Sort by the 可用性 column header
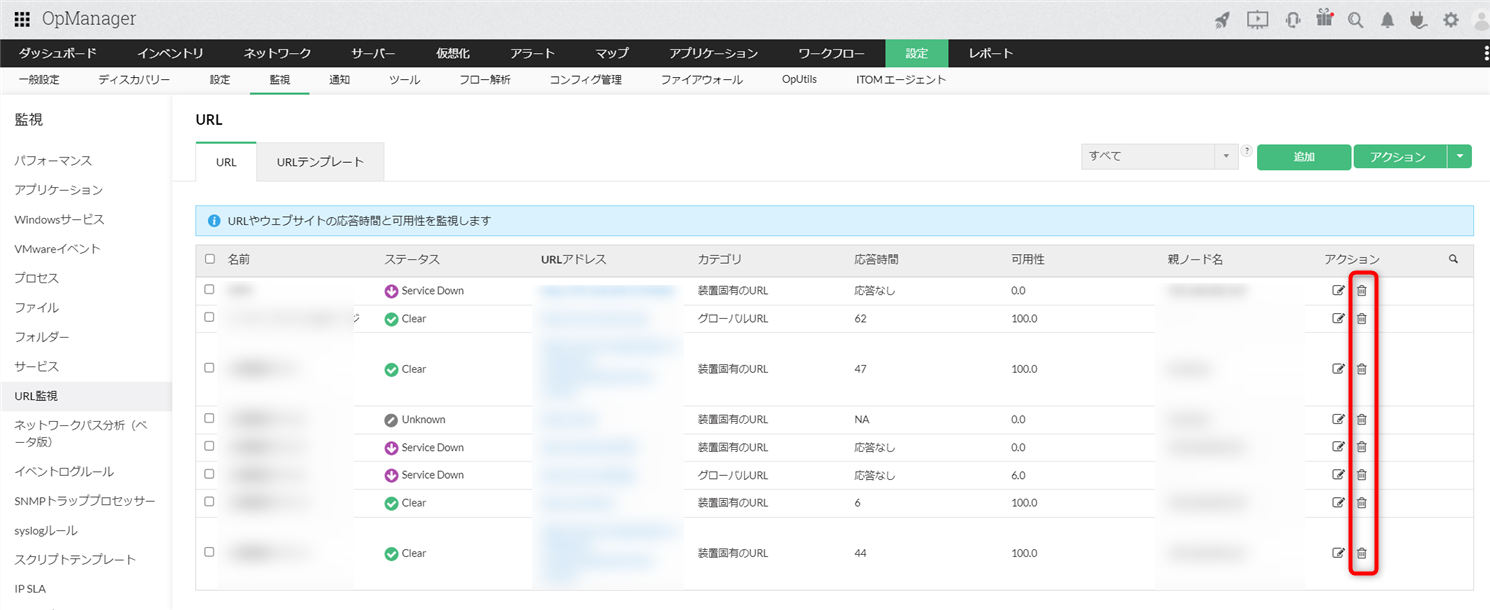 1028,260
